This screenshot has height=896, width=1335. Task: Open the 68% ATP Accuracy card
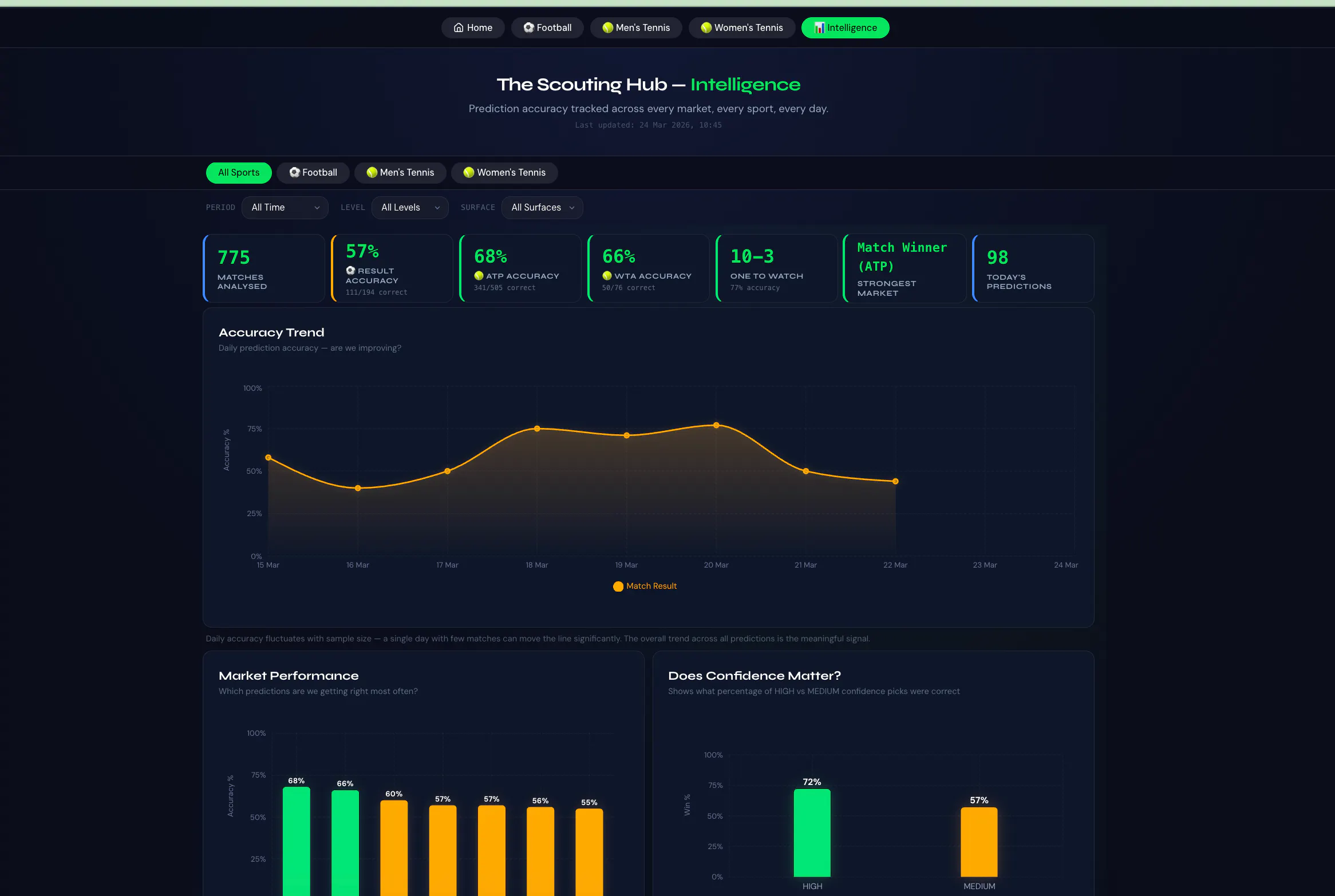point(520,268)
